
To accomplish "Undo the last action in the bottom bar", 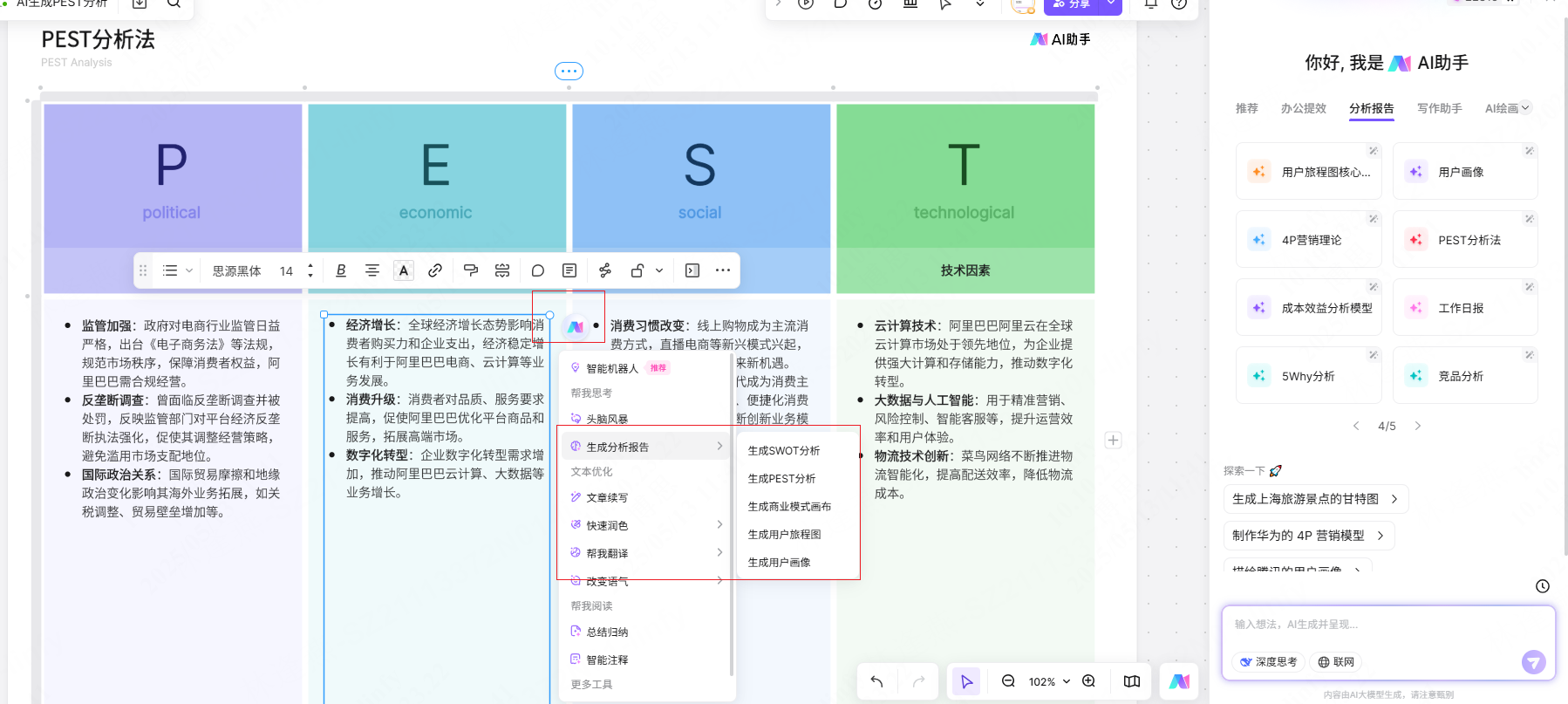I will pyautogui.click(x=877, y=681).
